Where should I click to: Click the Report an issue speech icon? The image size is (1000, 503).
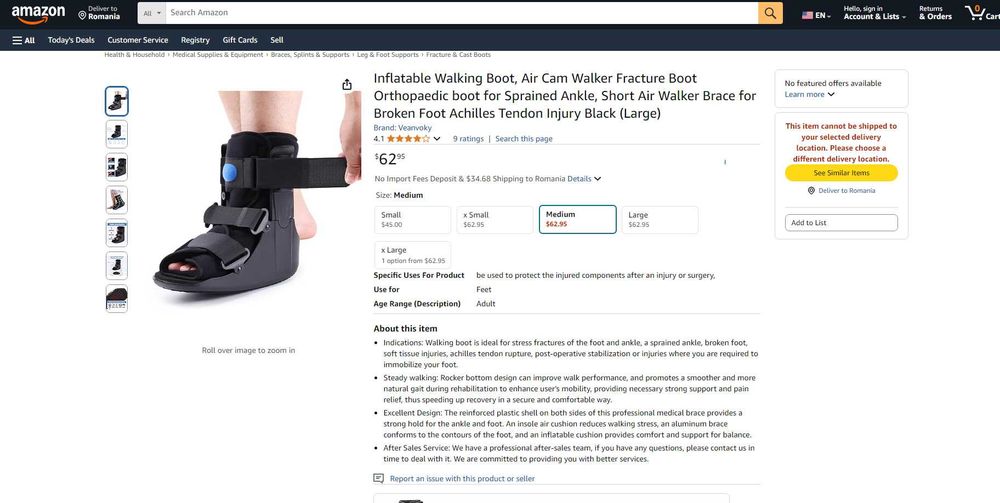378,478
